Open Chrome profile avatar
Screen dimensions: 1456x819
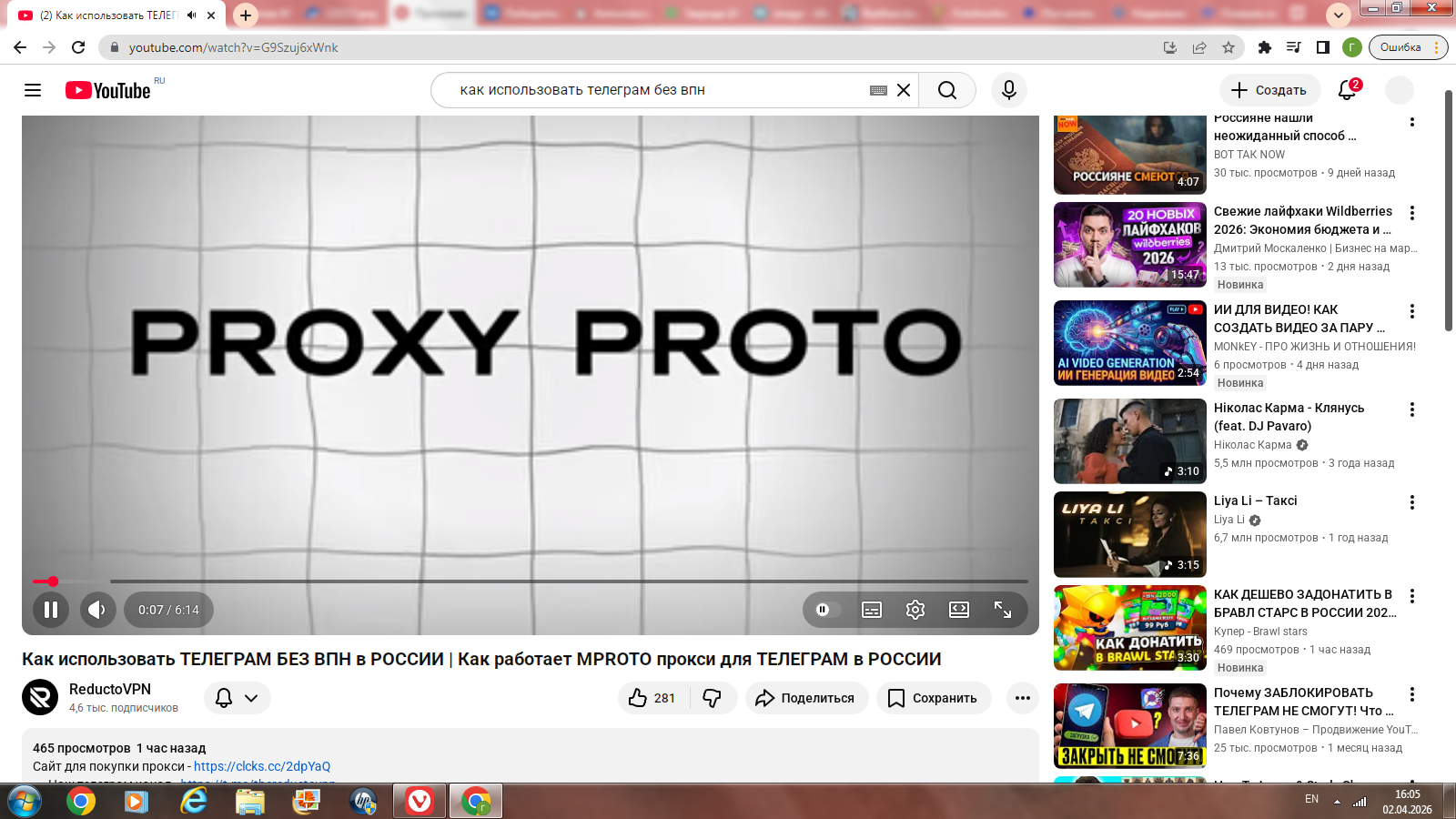point(1352,47)
